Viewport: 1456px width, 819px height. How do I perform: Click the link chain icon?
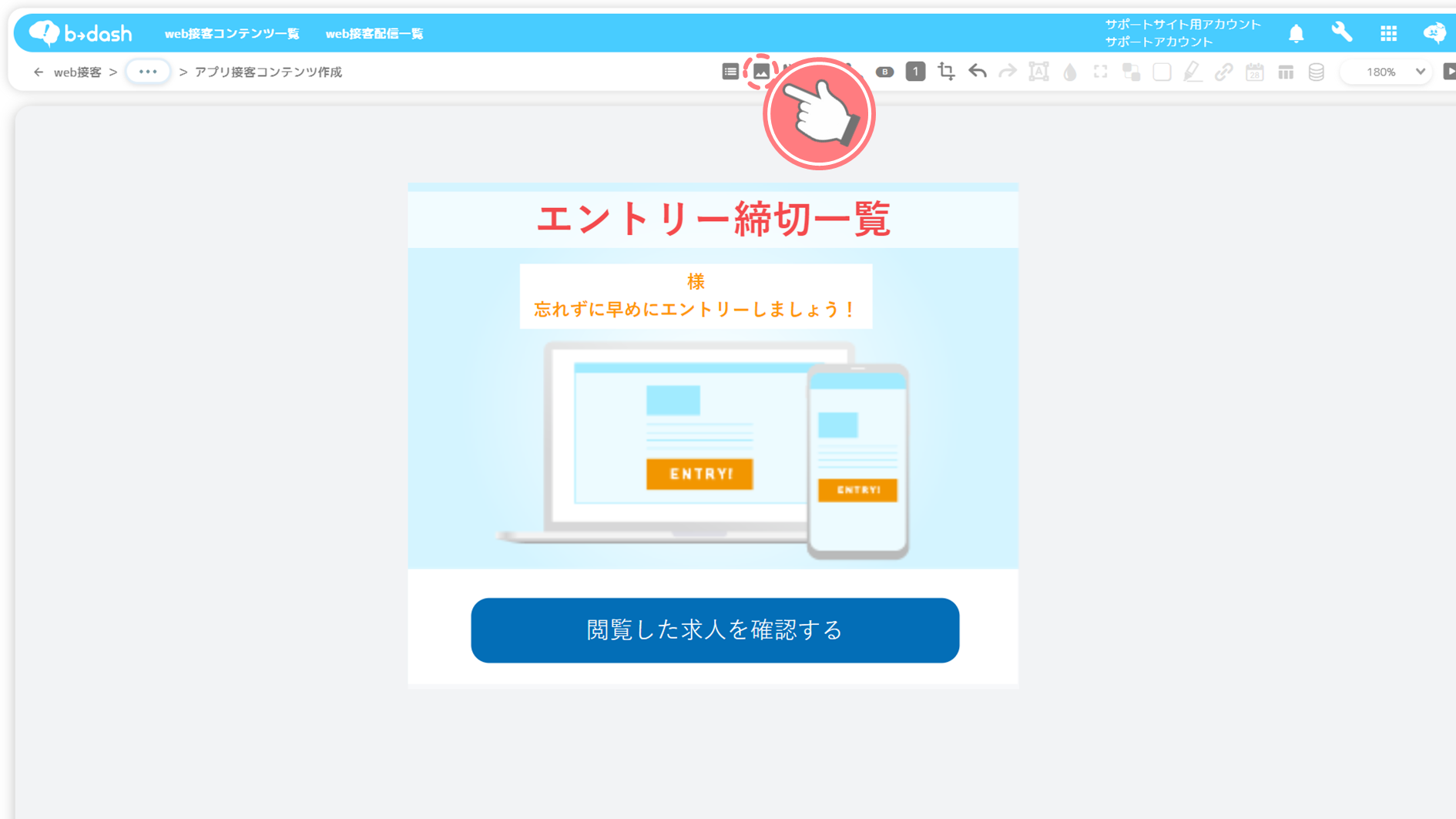1223,72
